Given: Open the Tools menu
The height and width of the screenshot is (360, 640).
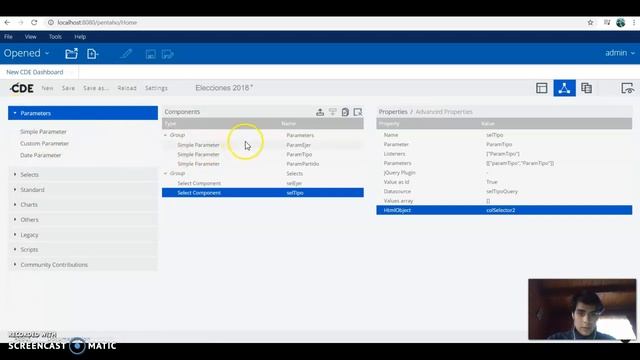Looking at the screenshot, I should [x=55, y=37].
